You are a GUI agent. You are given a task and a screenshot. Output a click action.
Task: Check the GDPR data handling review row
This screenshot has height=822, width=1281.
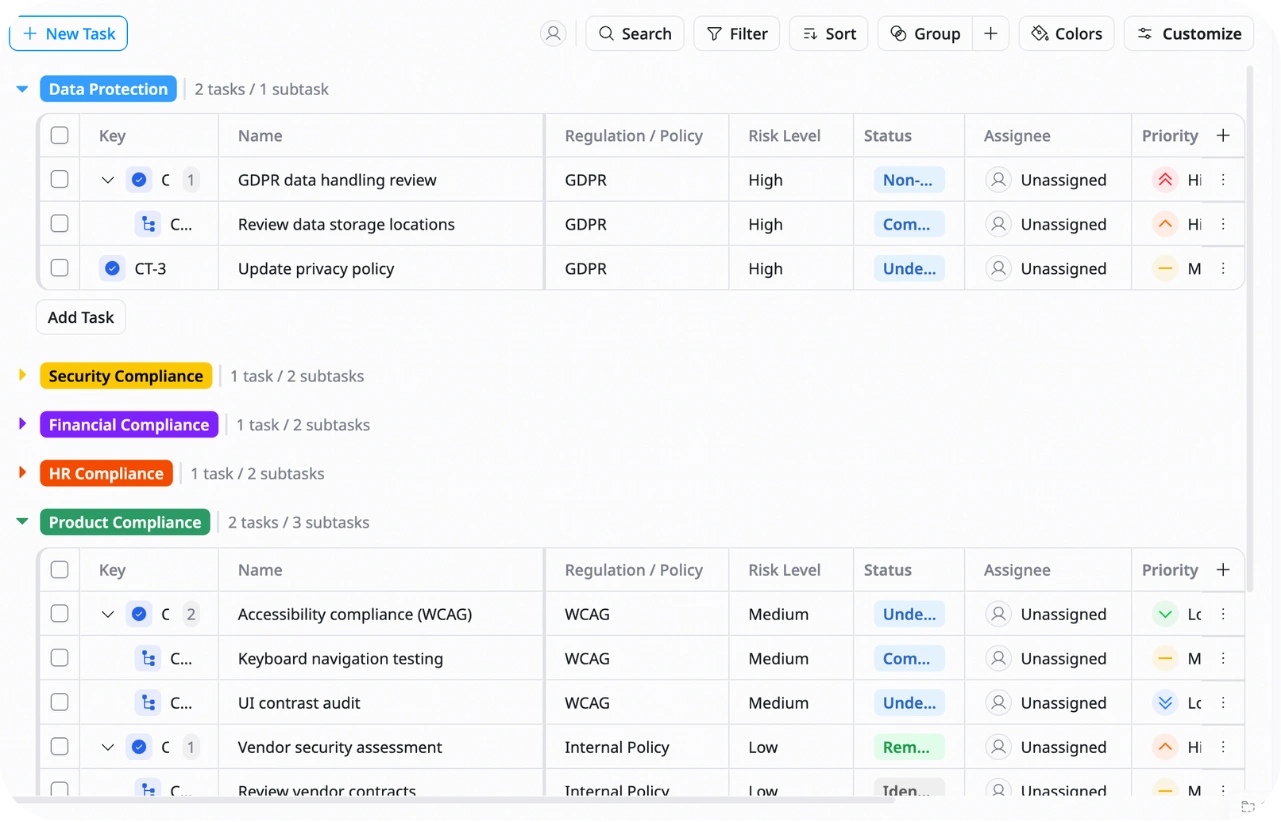pyautogui.click(x=60, y=180)
